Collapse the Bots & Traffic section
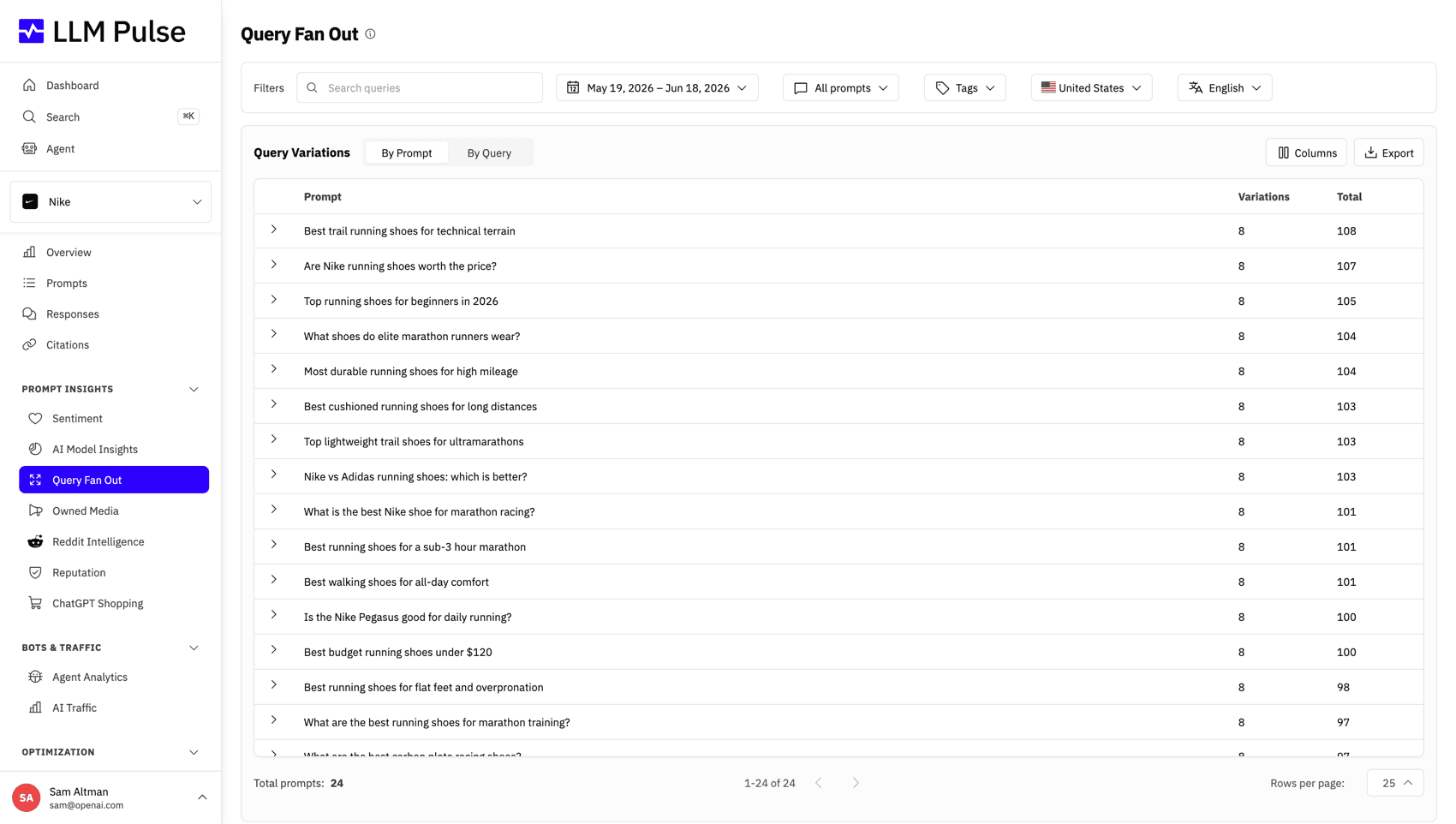1456x824 pixels. coord(194,648)
